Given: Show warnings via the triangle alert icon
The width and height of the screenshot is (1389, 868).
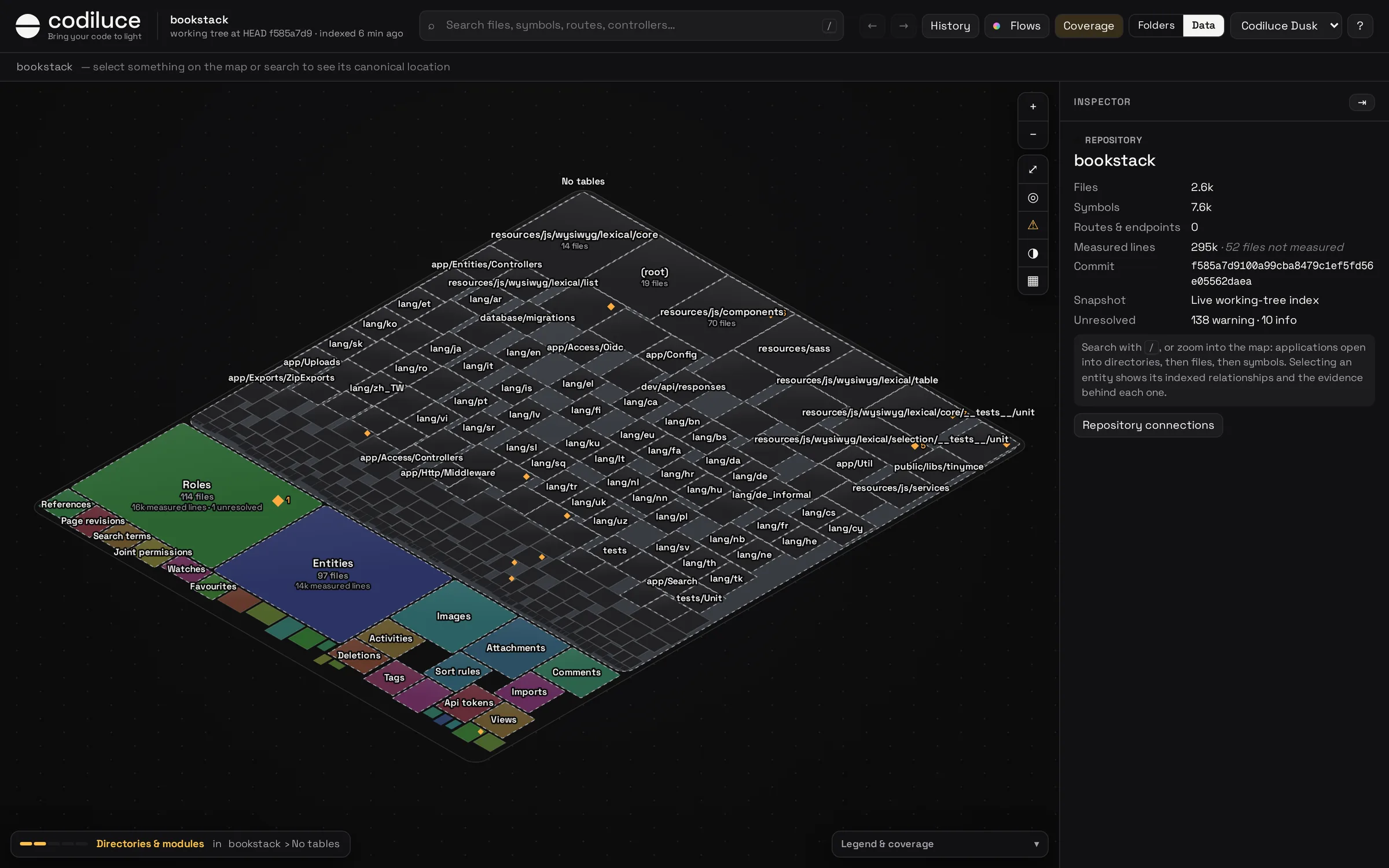Looking at the screenshot, I should [1032, 226].
